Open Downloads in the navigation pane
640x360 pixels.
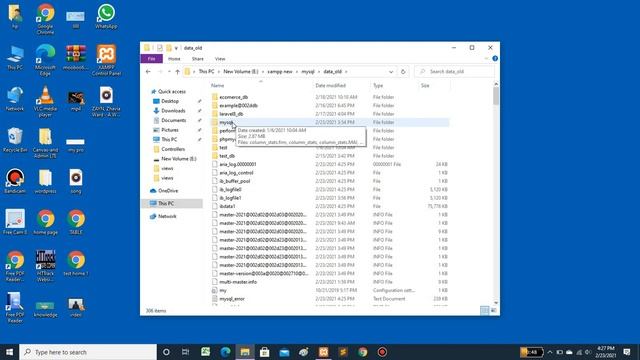click(x=173, y=111)
